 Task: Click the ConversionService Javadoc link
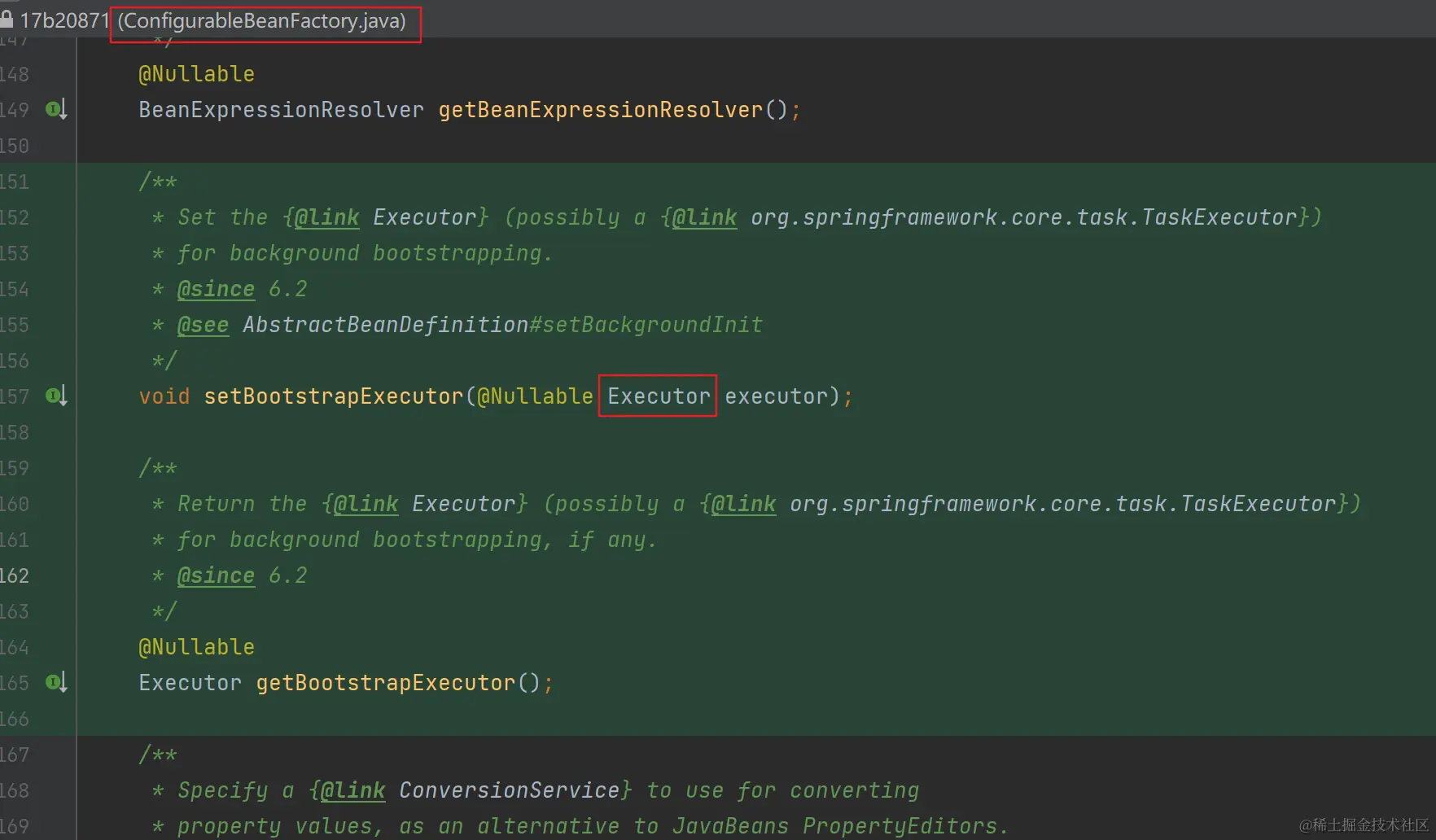(x=510, y=790)
